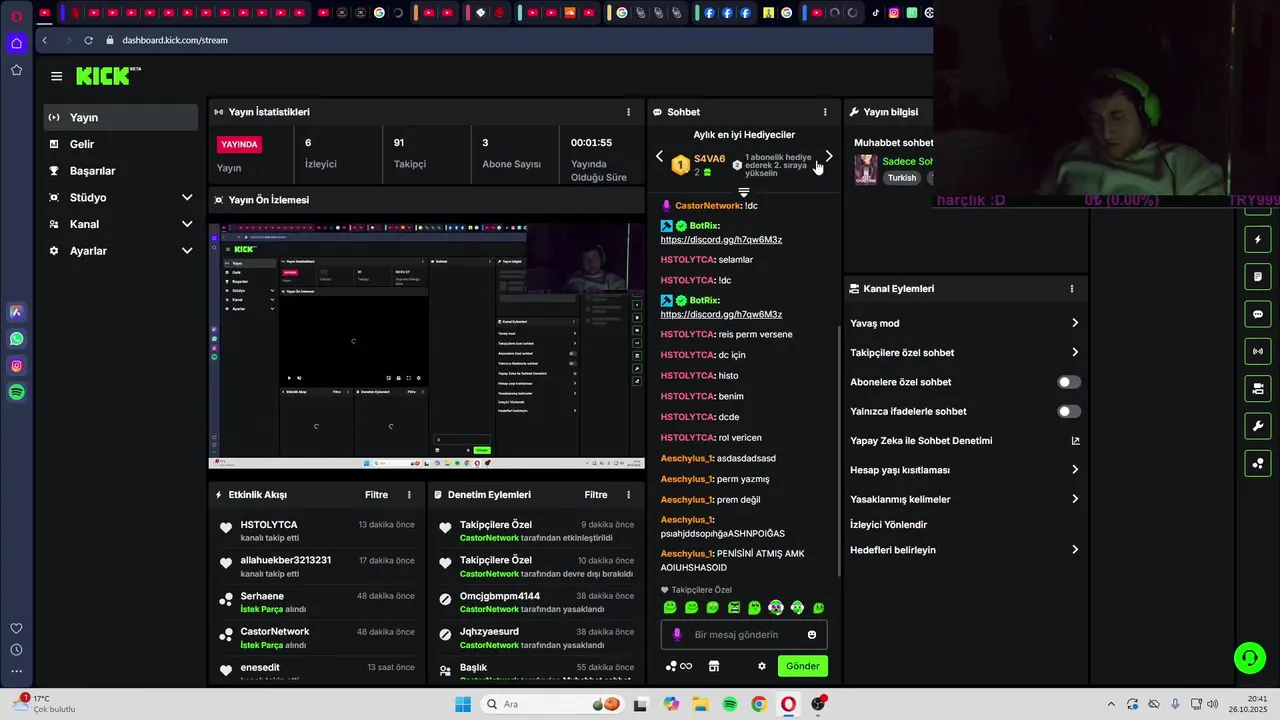Viewport: 1280px width, 720px height.
Task: Toggle Yalnızca ifadelerle sohbet switch
Action: (x=1069, y=411)
